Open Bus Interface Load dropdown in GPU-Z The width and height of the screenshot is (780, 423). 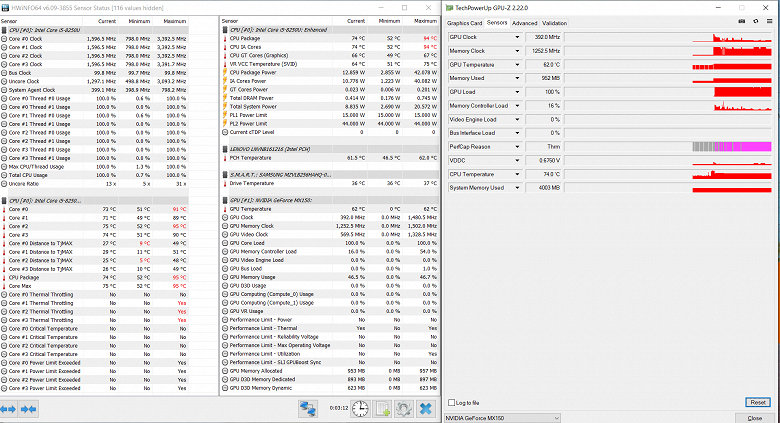tap(517, 133)
